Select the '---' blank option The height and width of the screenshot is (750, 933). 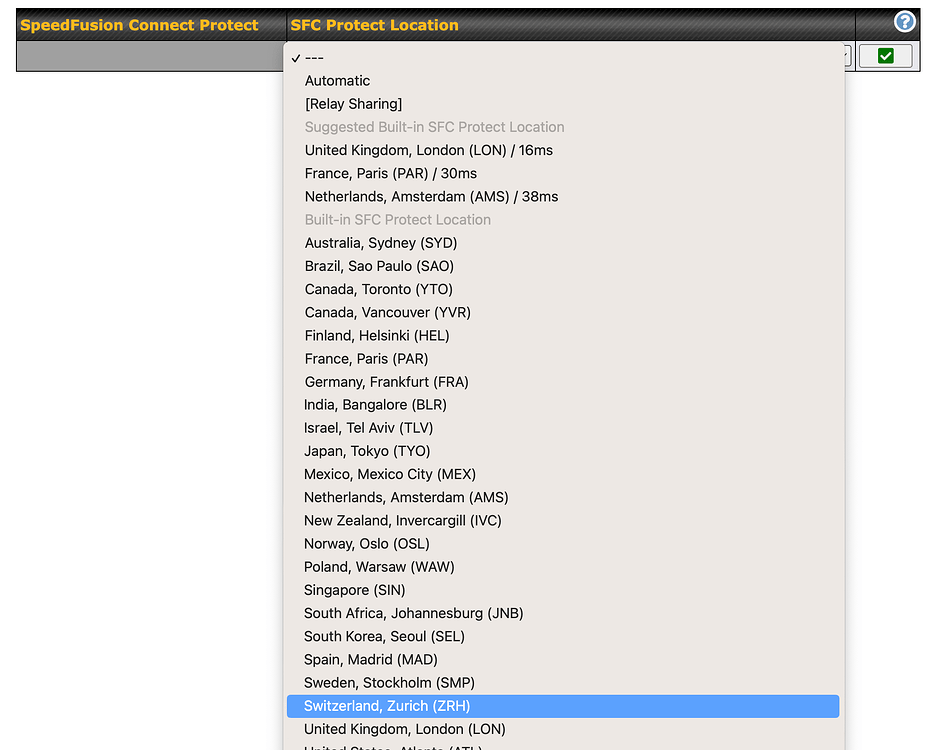click(x=563, y=58)
